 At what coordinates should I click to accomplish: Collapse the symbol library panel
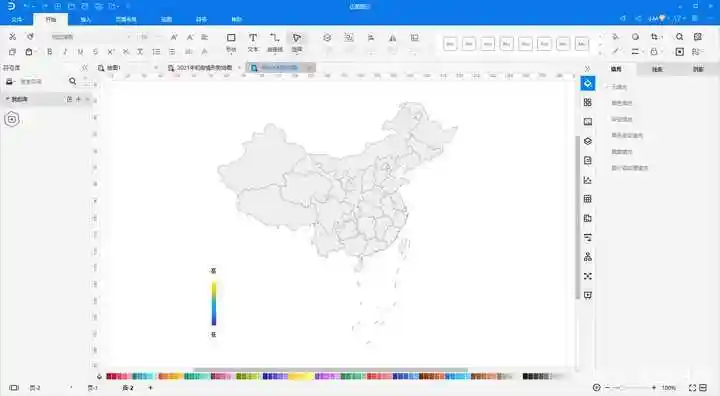pyautogui.click(x=84, y=68)
